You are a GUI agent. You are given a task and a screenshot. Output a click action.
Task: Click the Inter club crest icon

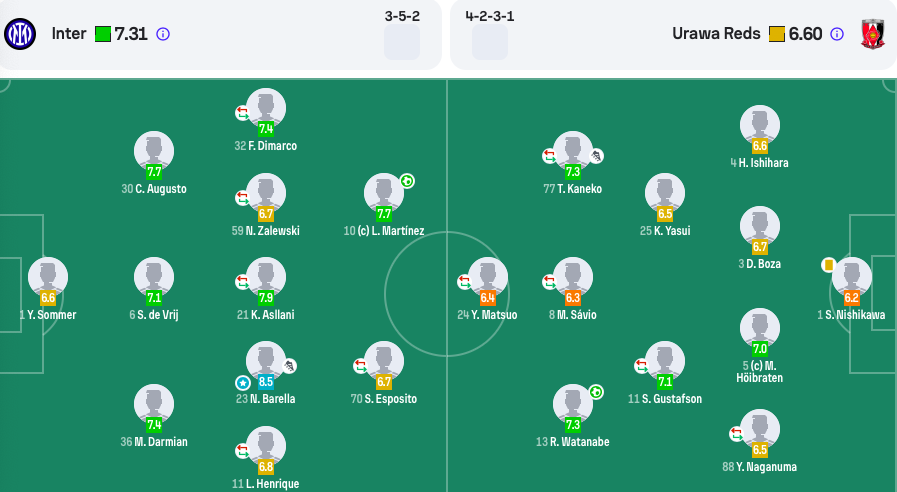pyautogui.click(x=20, y=34)
